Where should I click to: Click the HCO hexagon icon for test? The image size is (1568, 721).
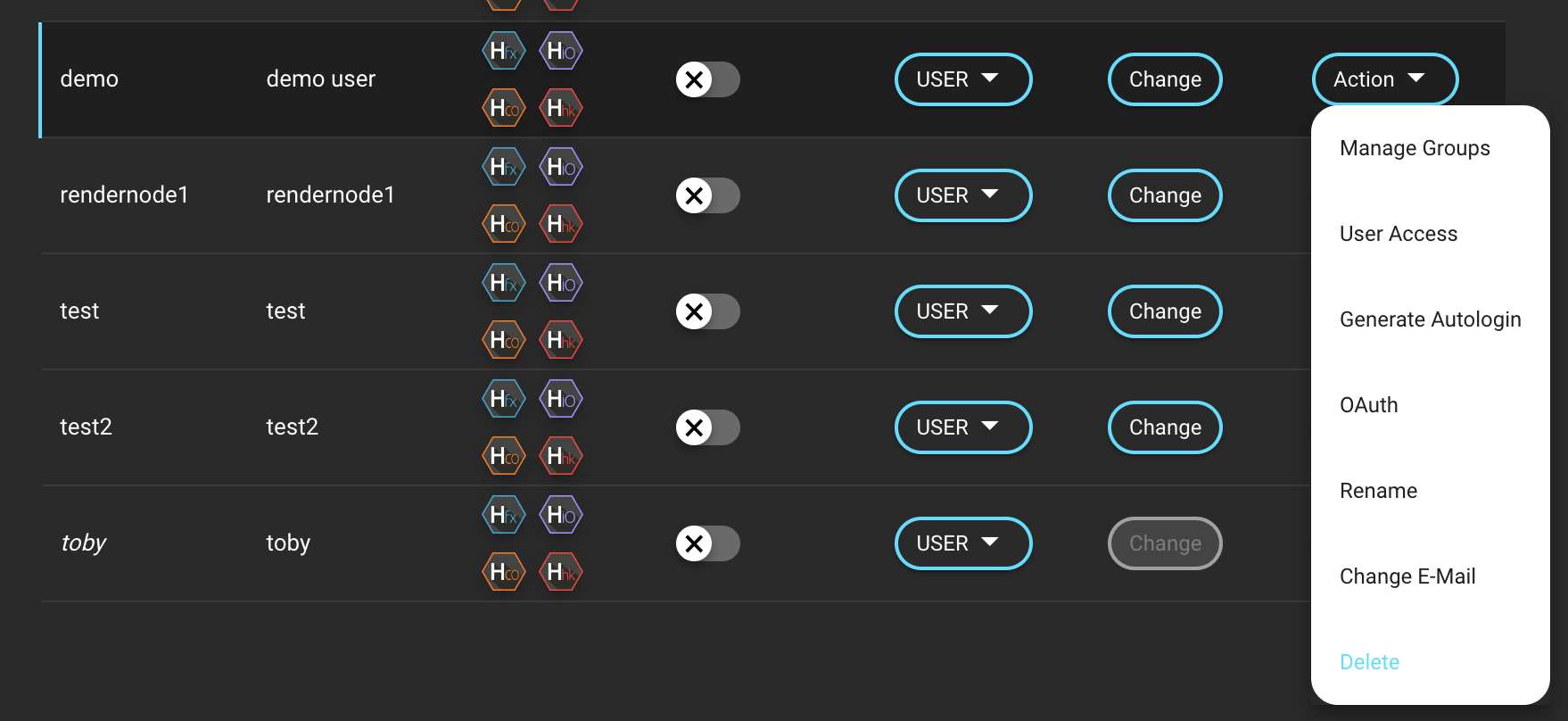tap(504, 340)
